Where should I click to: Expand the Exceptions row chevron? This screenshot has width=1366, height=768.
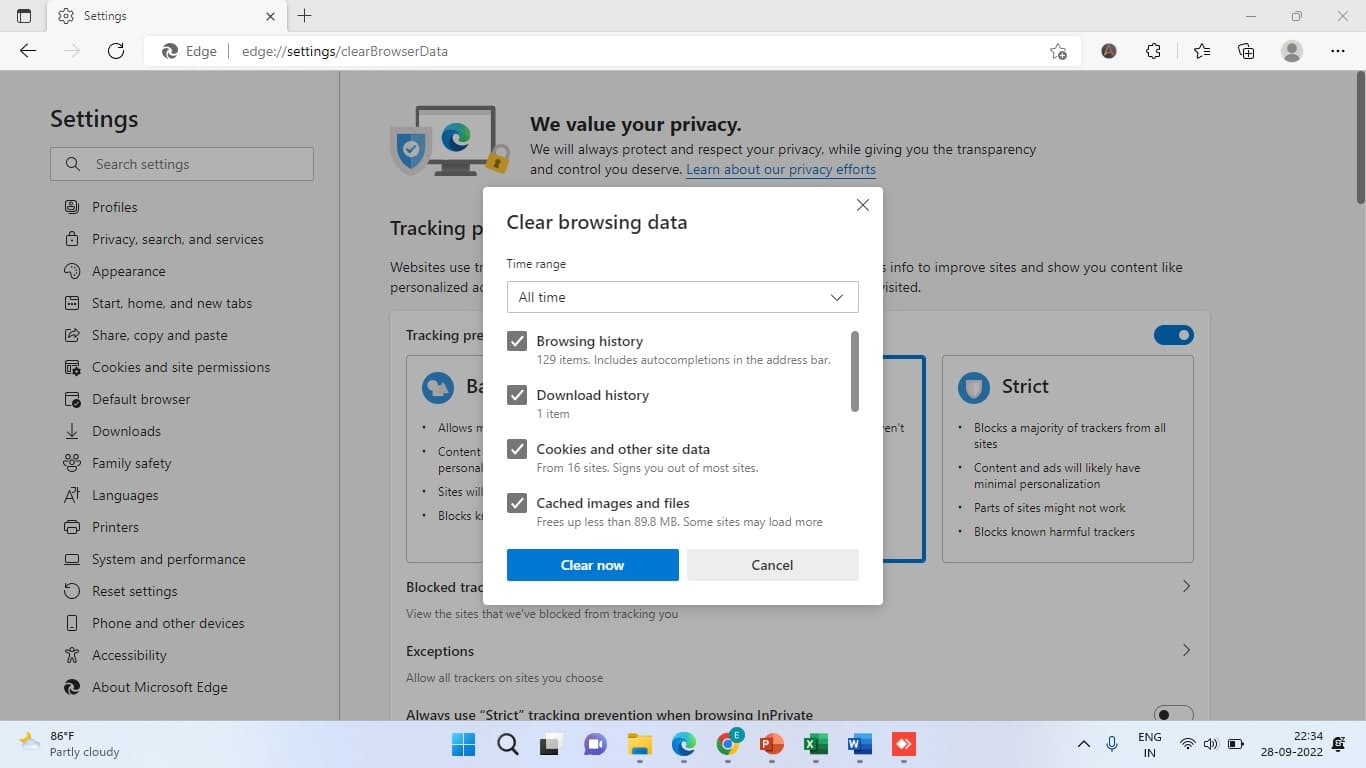[x=1186, y=650]
